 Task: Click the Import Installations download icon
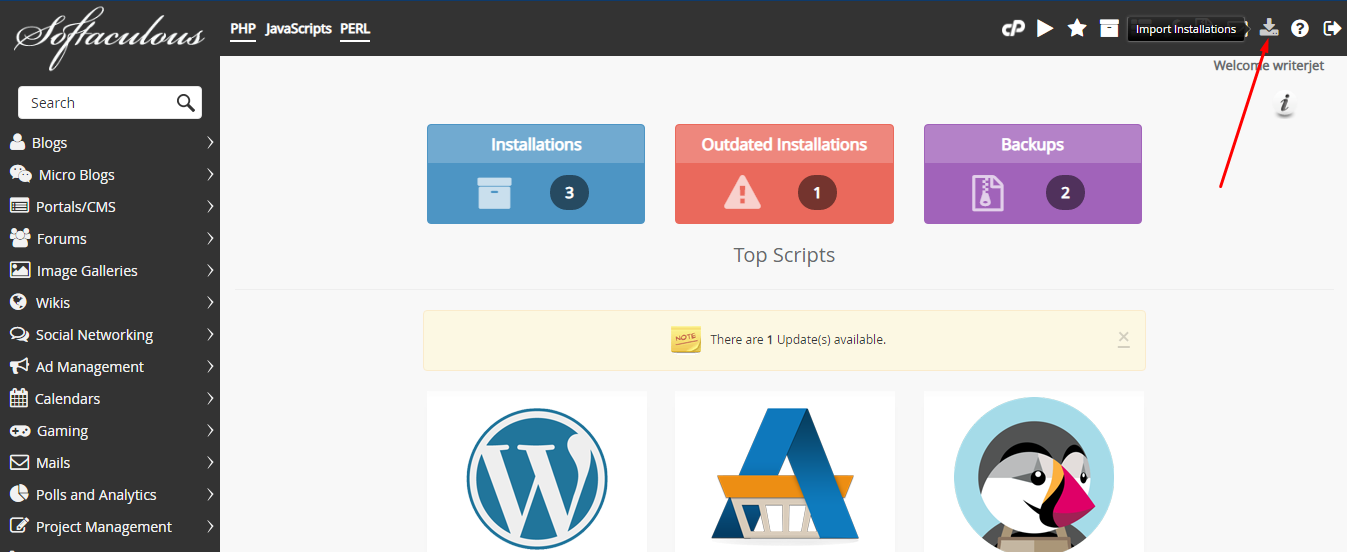tap(1269, 28)
